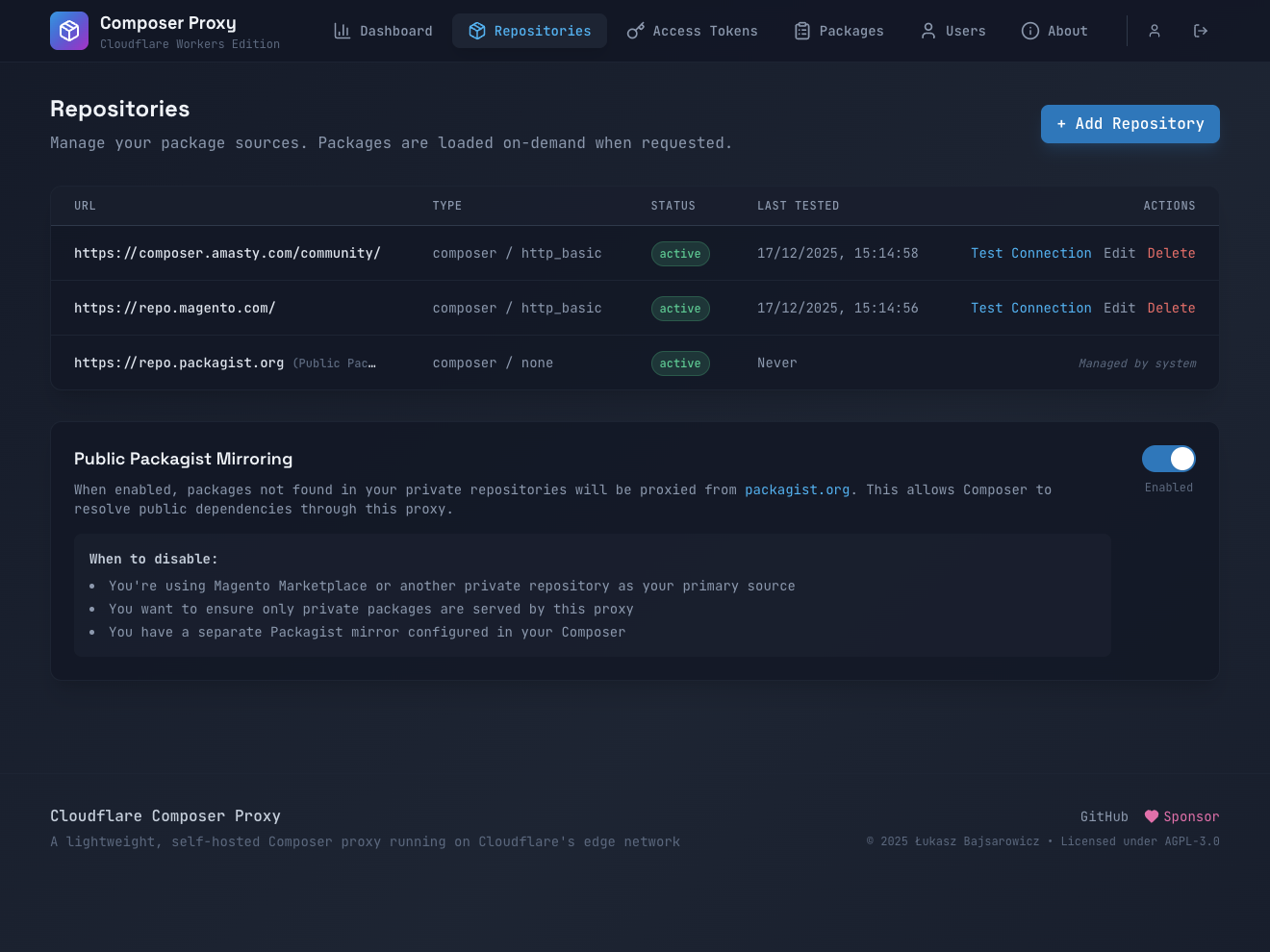Delete the amasty community repository
1270x952 pixels.
pos(1171,253)
